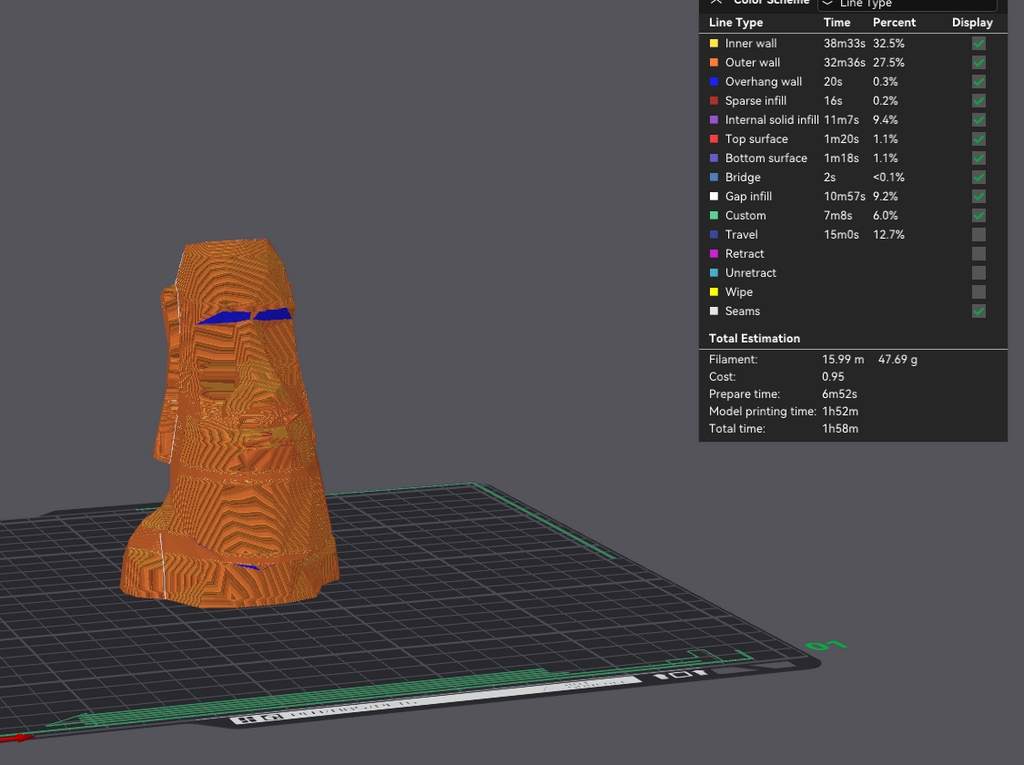Toggle Bottom surface display checkbox
1024x765 pixels.
pos(978,158)
